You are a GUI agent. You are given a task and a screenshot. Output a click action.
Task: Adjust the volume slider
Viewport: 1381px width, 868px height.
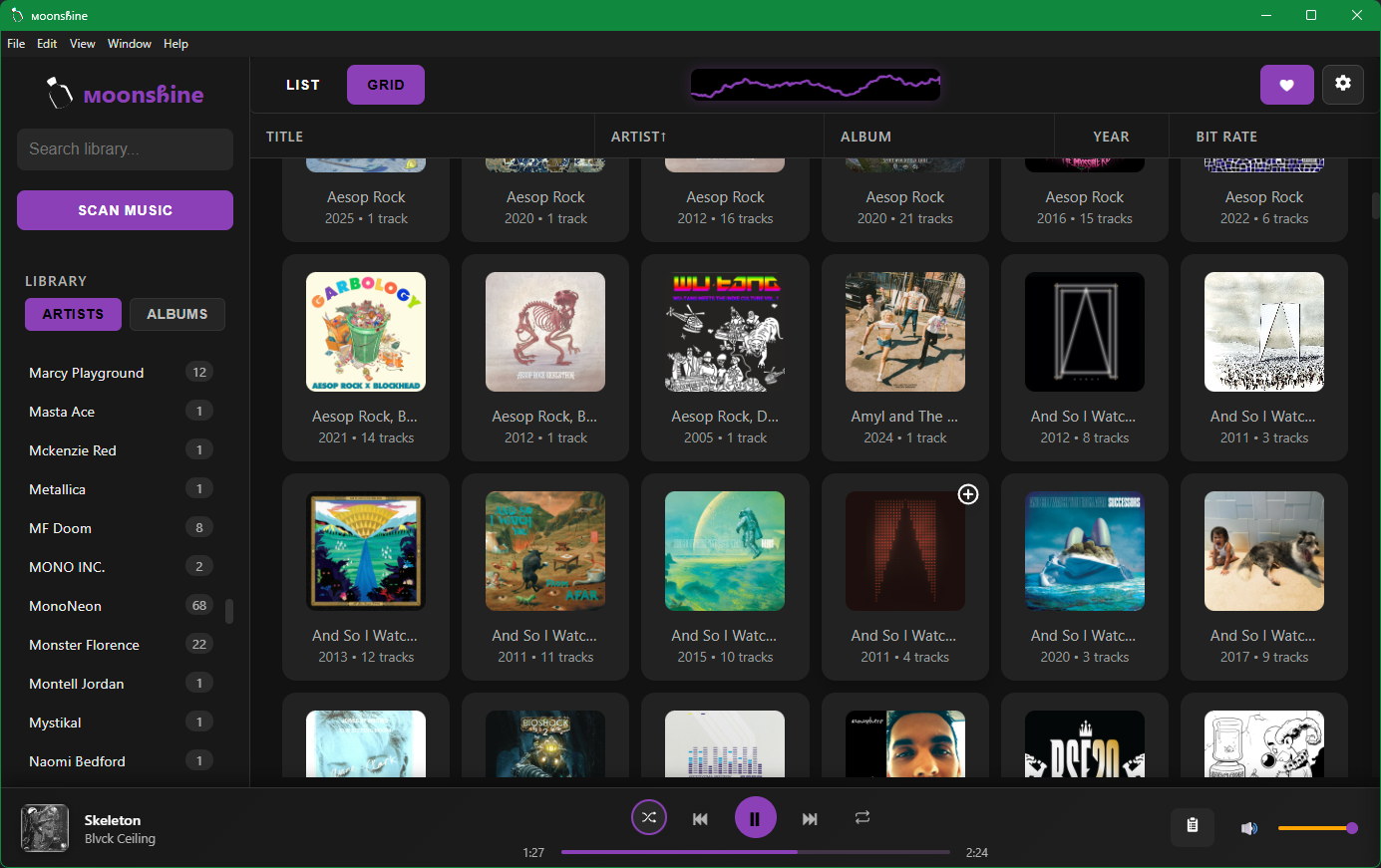tap(1317, 828)
